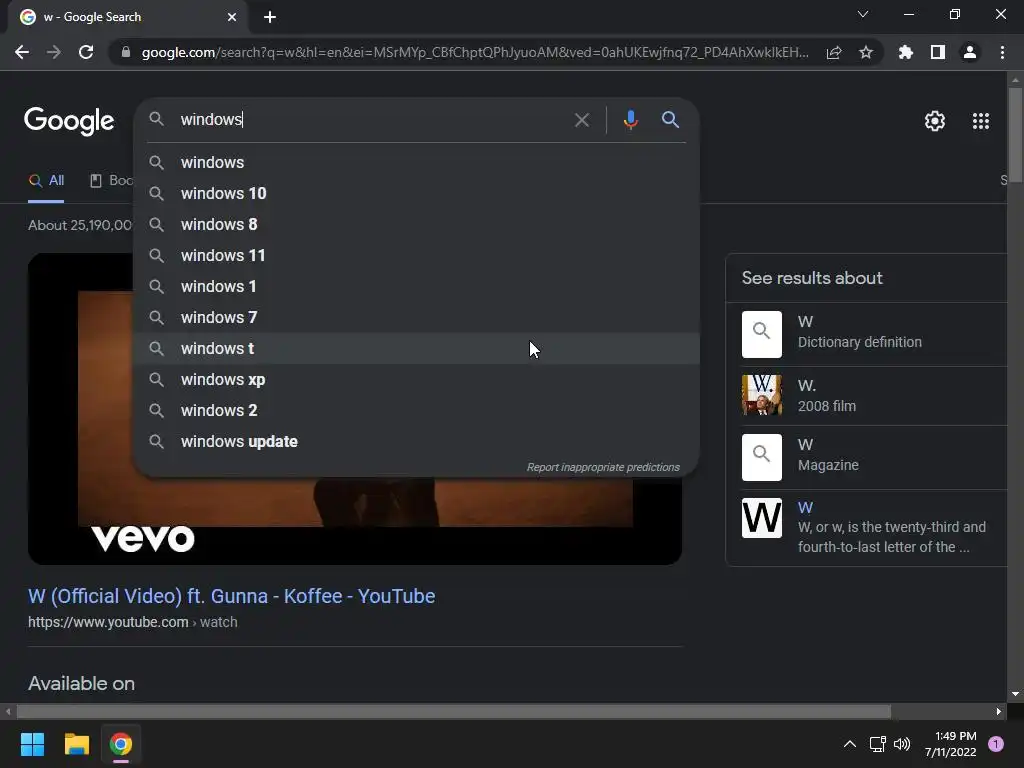Open Google quick settings gear
1024x768 pixels.
(935, 121)
